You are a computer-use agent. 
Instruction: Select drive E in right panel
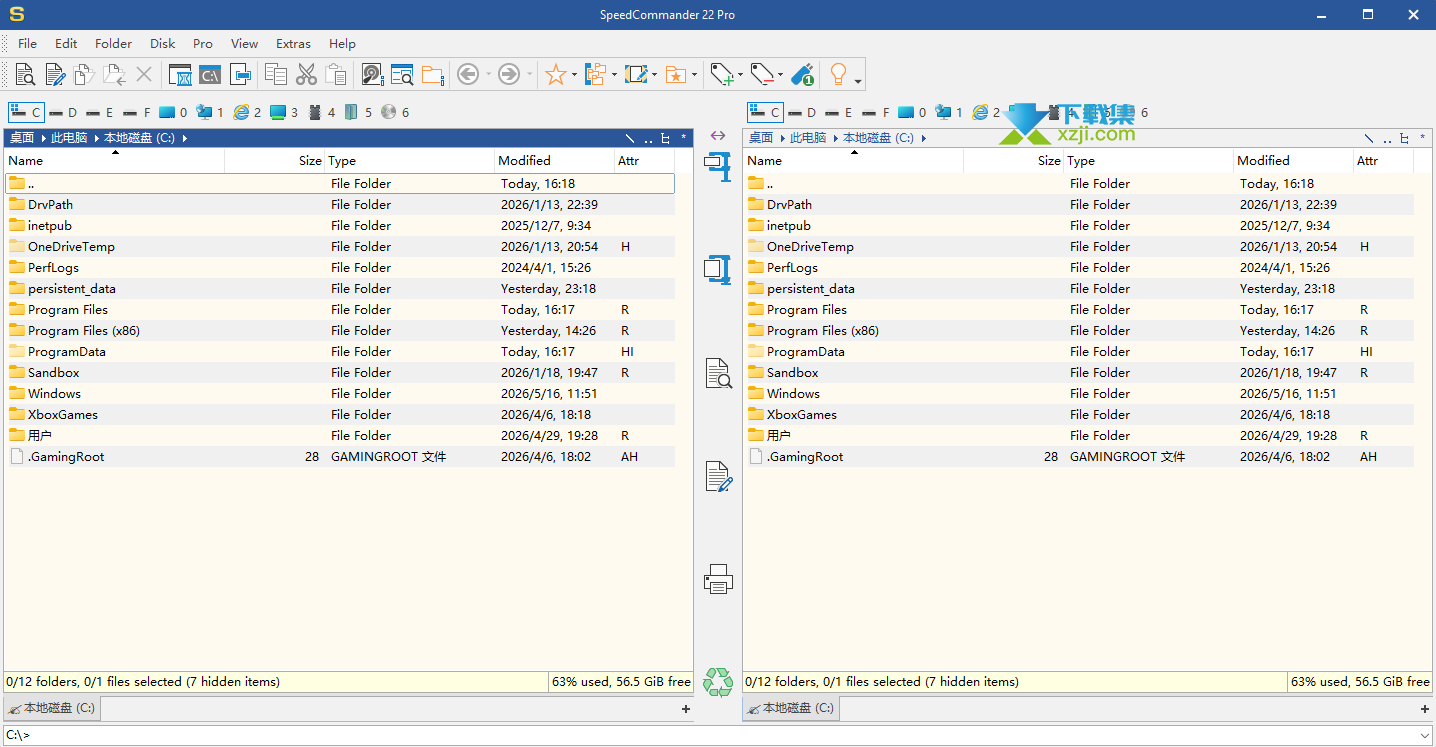(839, 113)
